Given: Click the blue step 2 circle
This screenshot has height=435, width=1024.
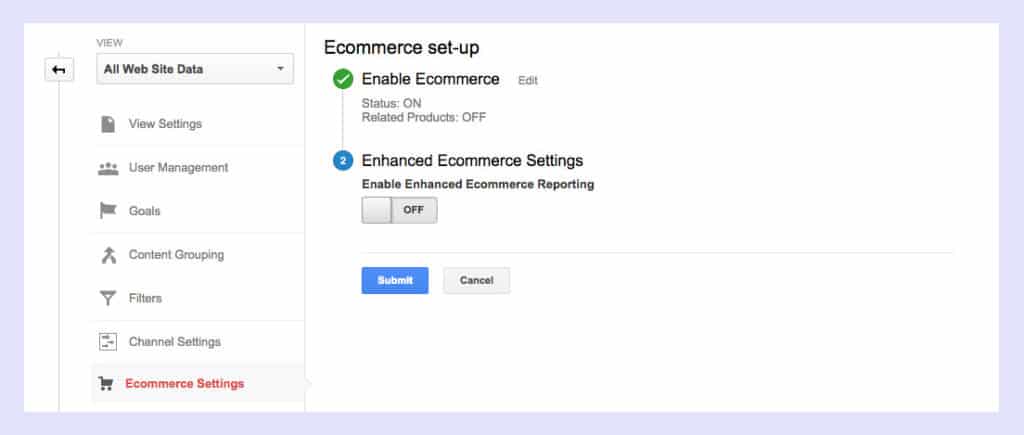Looking at the screenshot, I should pos(343,161).
